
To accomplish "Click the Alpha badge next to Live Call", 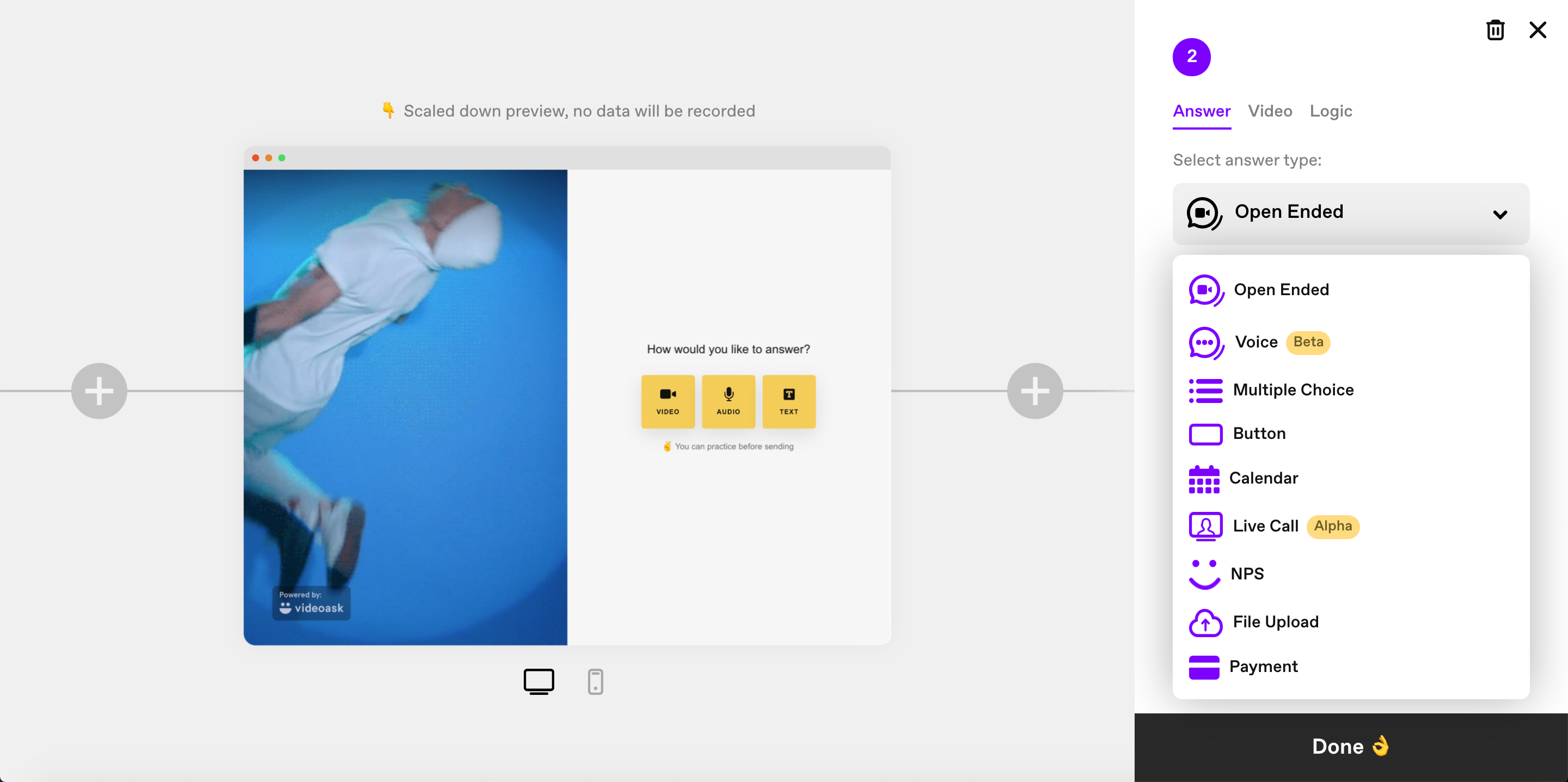I will (x=1332, y=526).
